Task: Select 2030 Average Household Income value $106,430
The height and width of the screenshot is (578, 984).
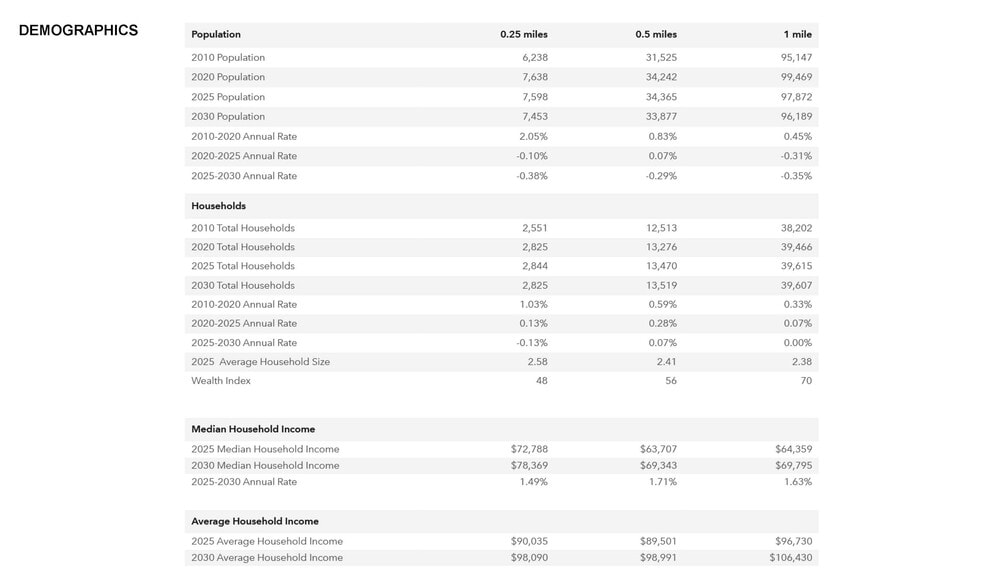Action: click(x=791, y=557)
